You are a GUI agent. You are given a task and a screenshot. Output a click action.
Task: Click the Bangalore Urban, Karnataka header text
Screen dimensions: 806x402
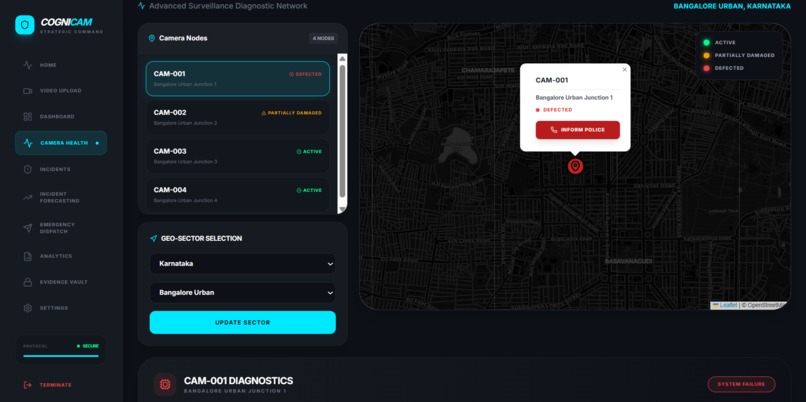click(732, 6)
